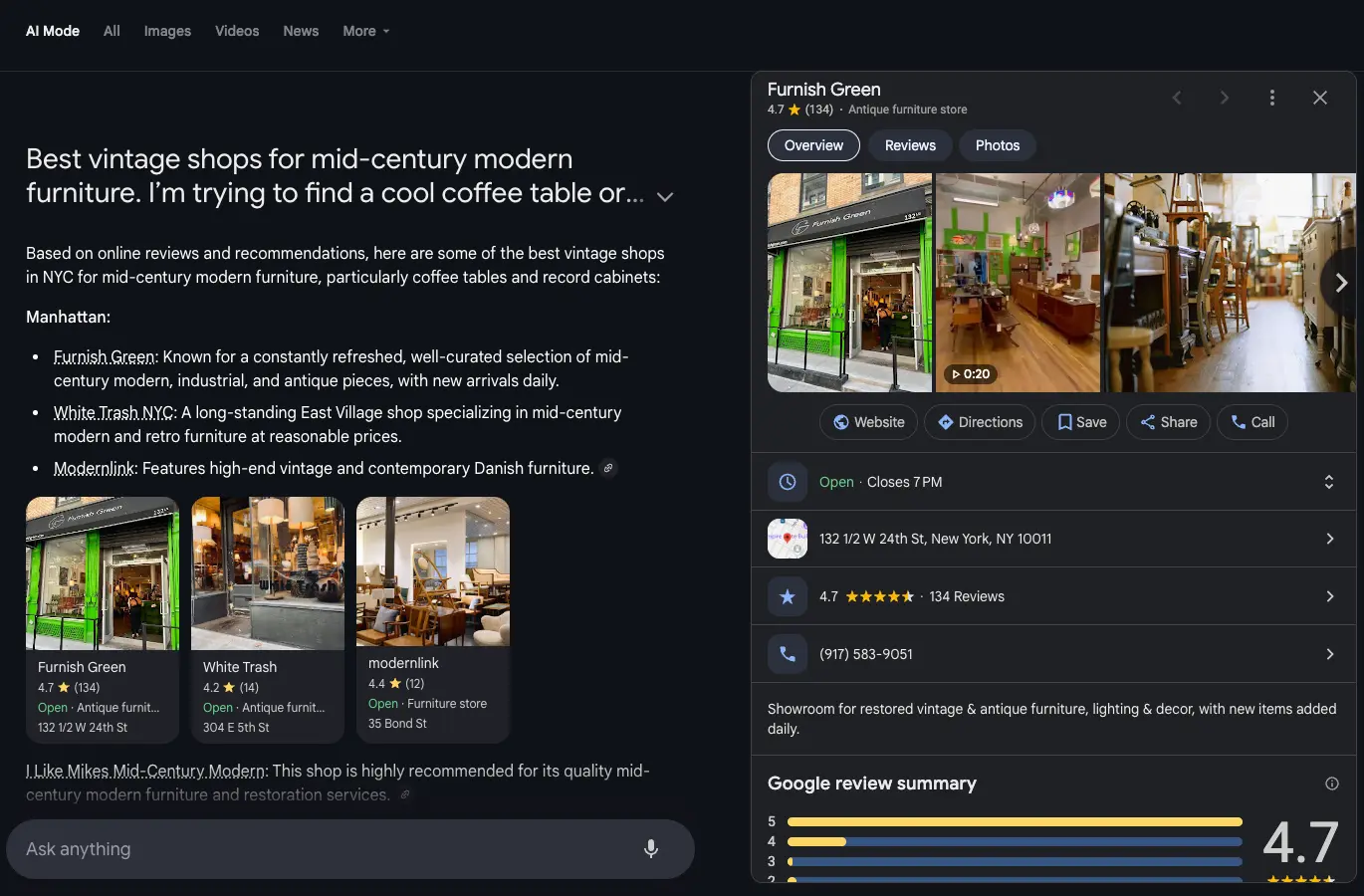Click the 3-star rating bar
Screen dimensions: 1364x896
point(1015,862)
